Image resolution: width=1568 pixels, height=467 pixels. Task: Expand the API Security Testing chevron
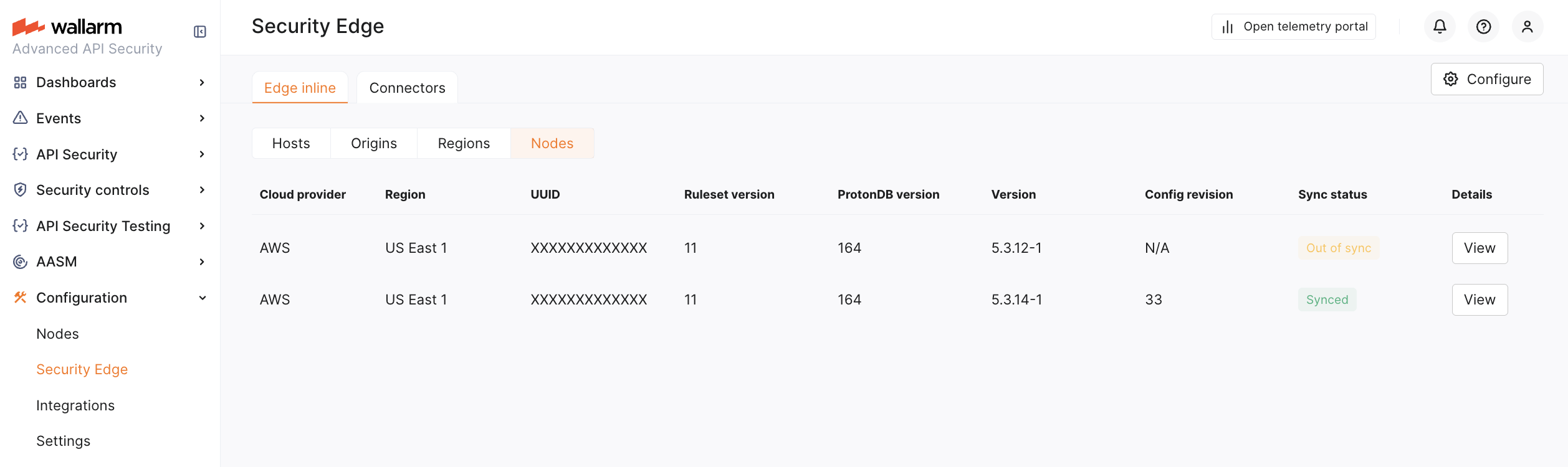[202, 226]
